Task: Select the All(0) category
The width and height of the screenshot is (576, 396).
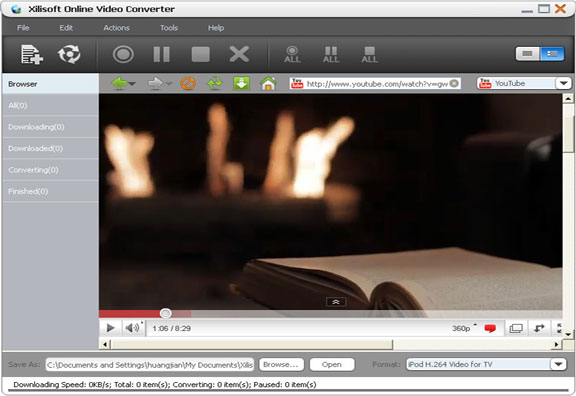Action: click(51, 105)
